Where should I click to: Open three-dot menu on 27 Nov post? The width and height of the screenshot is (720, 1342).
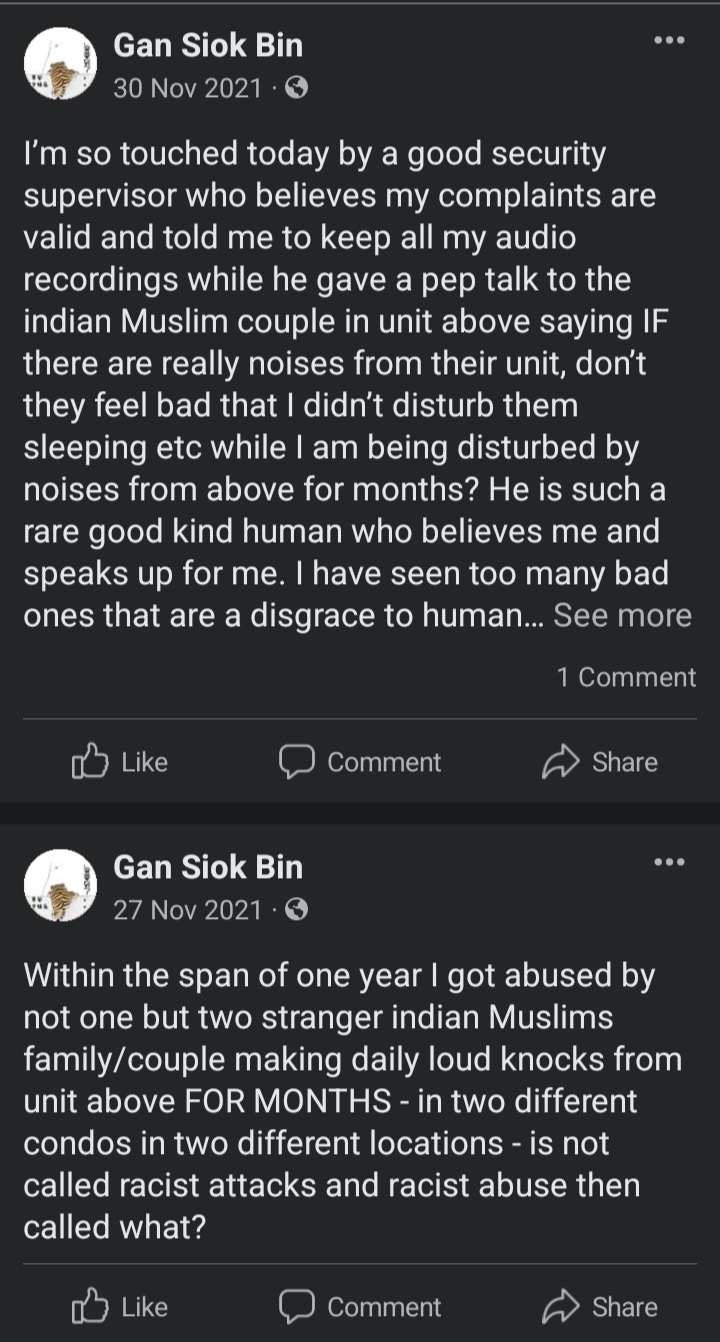pos(669,862)
